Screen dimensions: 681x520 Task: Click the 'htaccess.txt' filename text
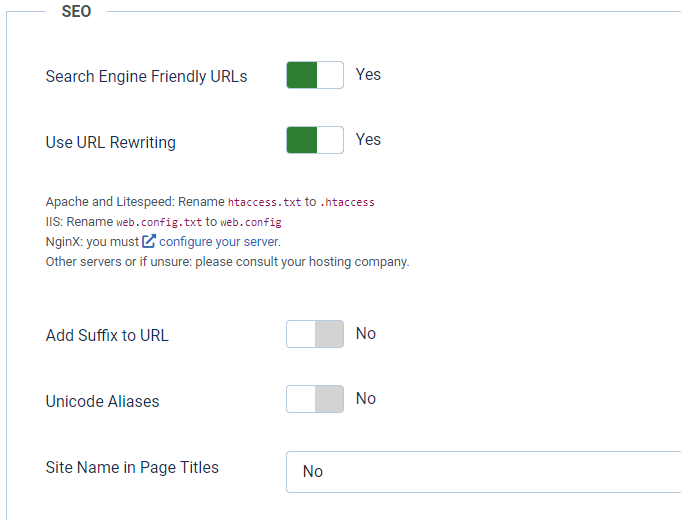coord(265,202)
